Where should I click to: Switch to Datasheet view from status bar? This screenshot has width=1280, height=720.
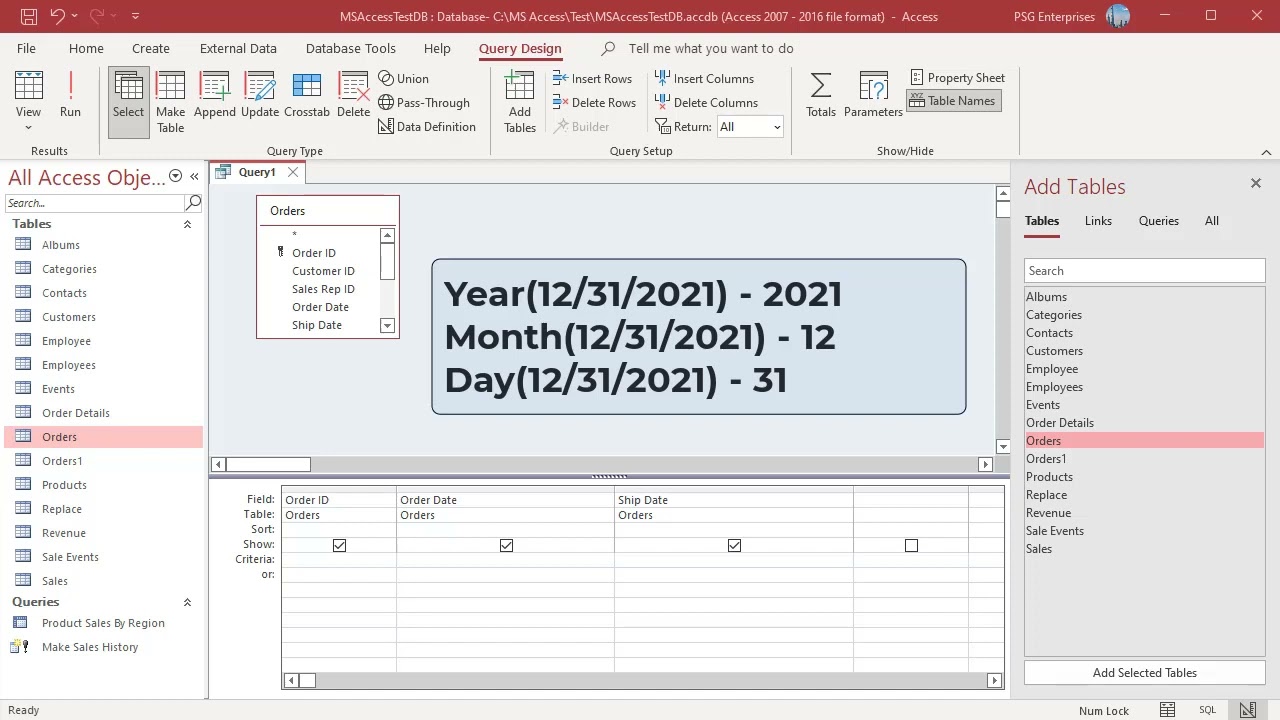[1167, 710]
